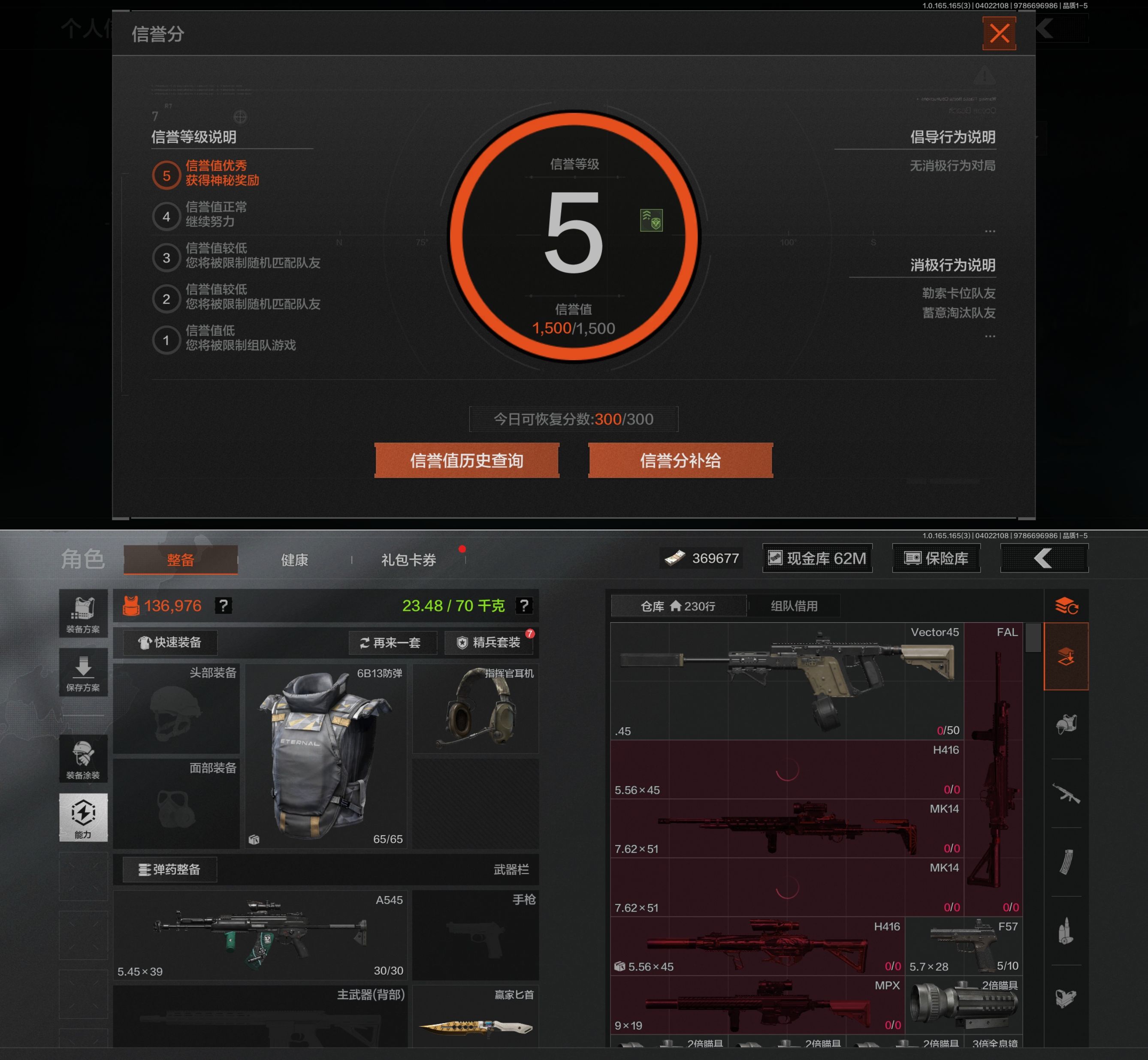The image size is (1148, 1060).
Task: Open the 现金库 62M cash vault
Action: (817, 558)
